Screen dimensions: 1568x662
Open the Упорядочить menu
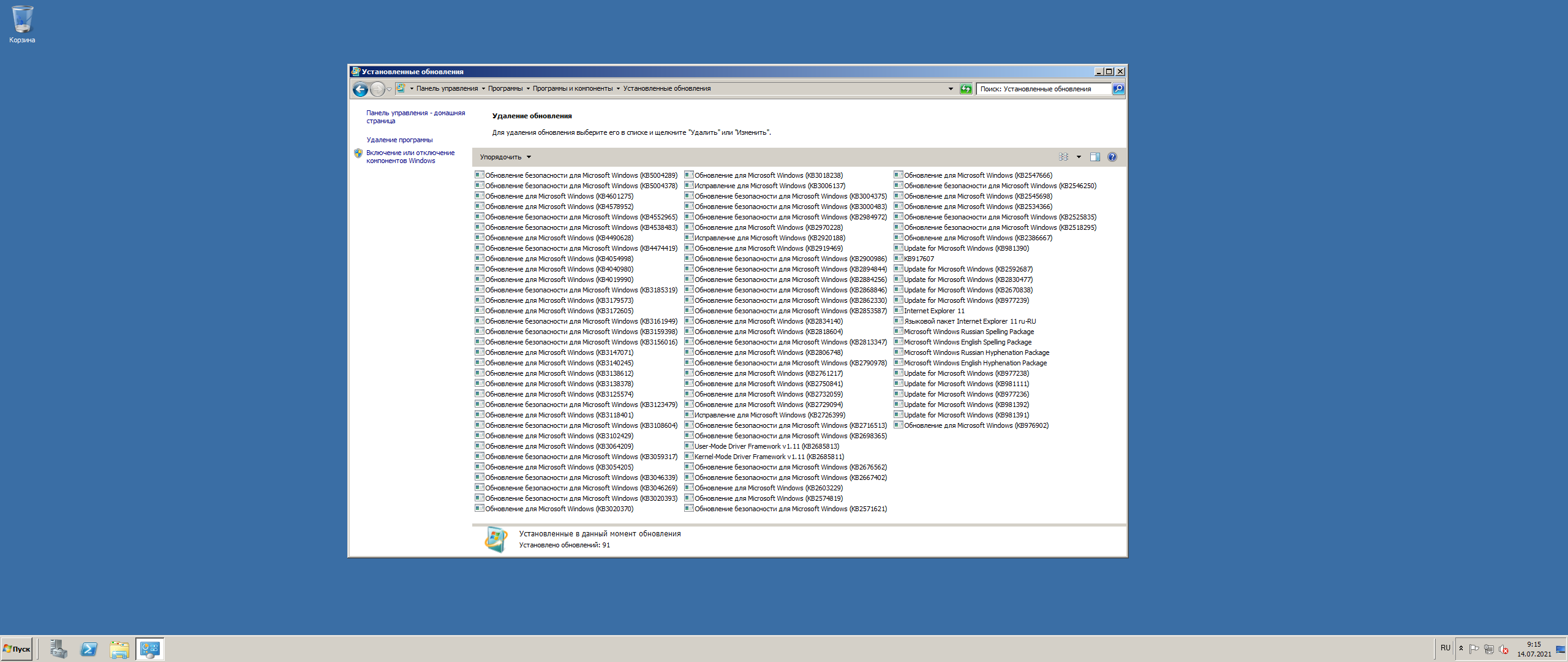click(505, 158)
